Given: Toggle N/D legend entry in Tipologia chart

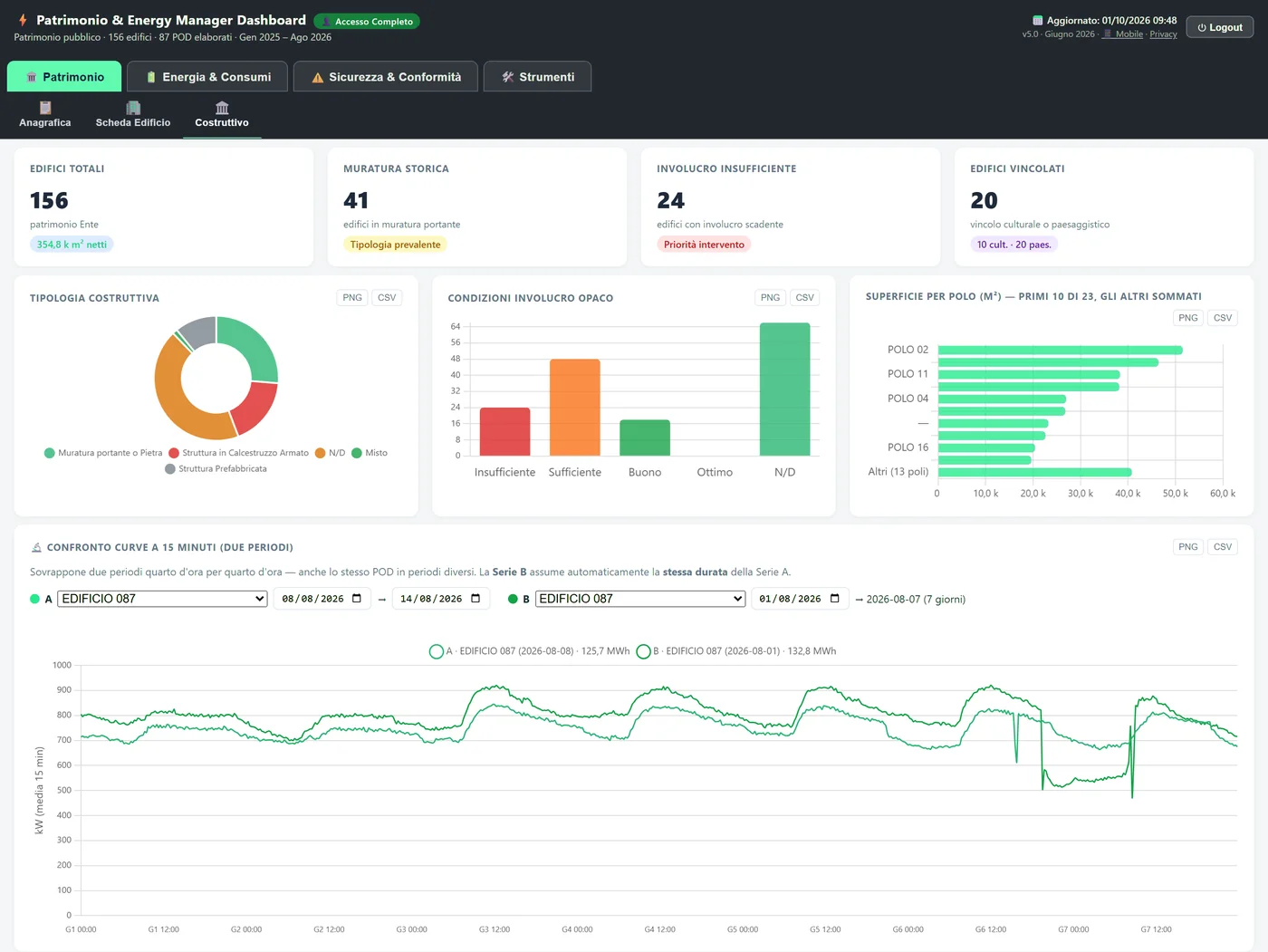Looking at the screenshot, I should pyautogui.click(x=330, y=453).
